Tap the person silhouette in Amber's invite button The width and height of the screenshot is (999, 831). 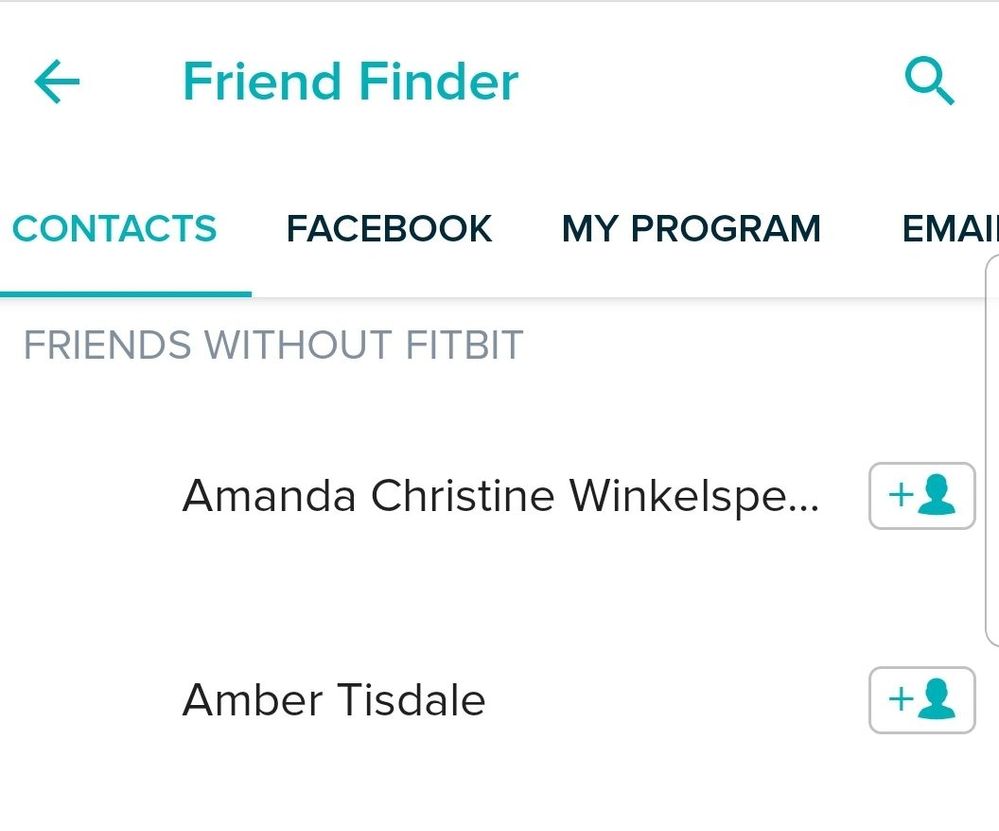click(x=938, y=698)
